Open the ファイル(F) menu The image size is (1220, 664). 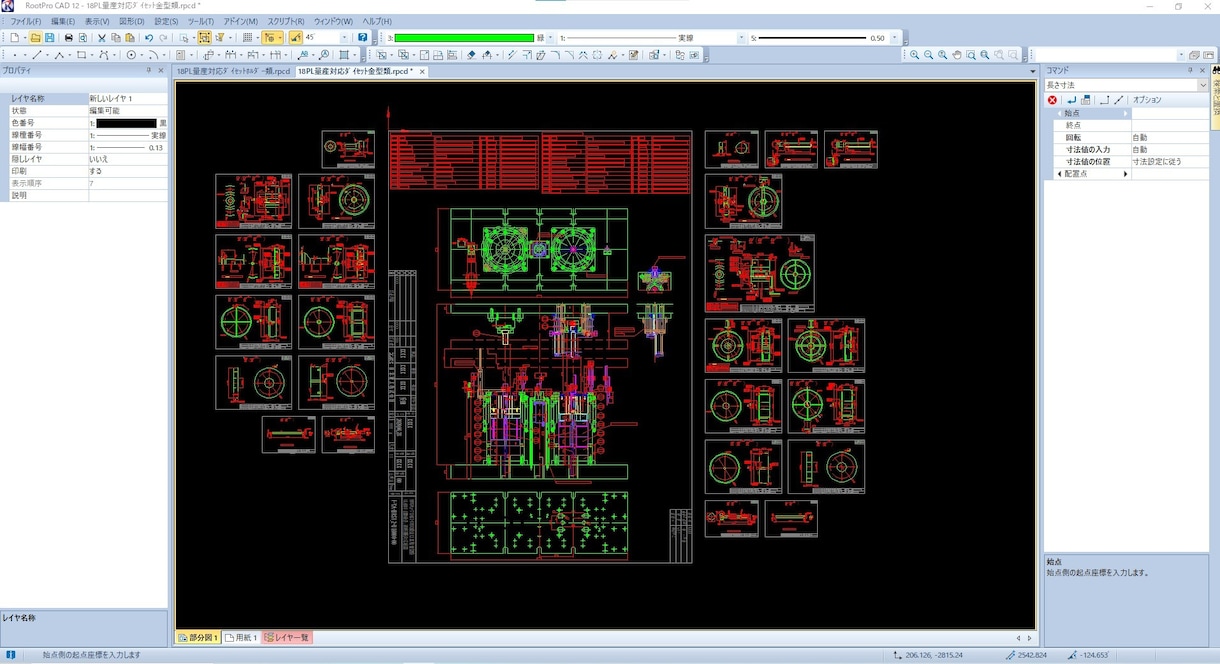26,21
